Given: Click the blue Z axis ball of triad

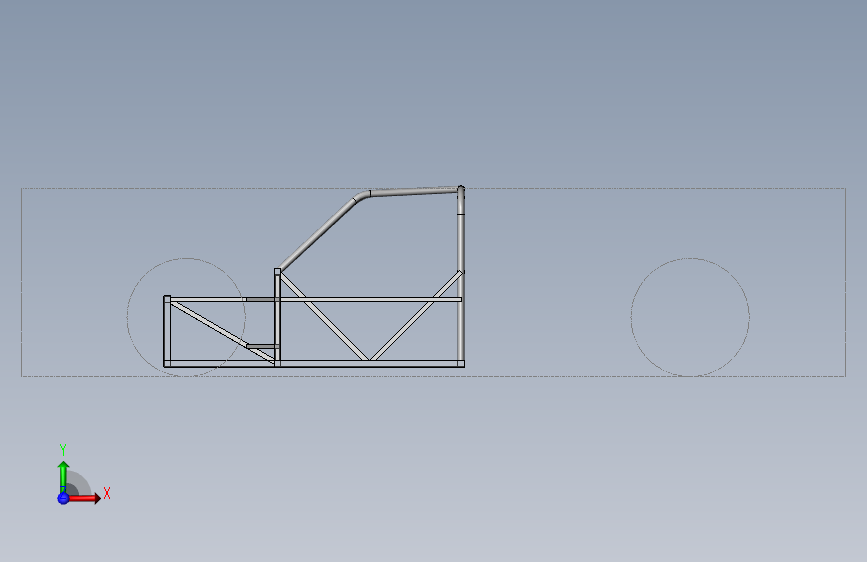Looking at the screenshot, I should point(63,498).
